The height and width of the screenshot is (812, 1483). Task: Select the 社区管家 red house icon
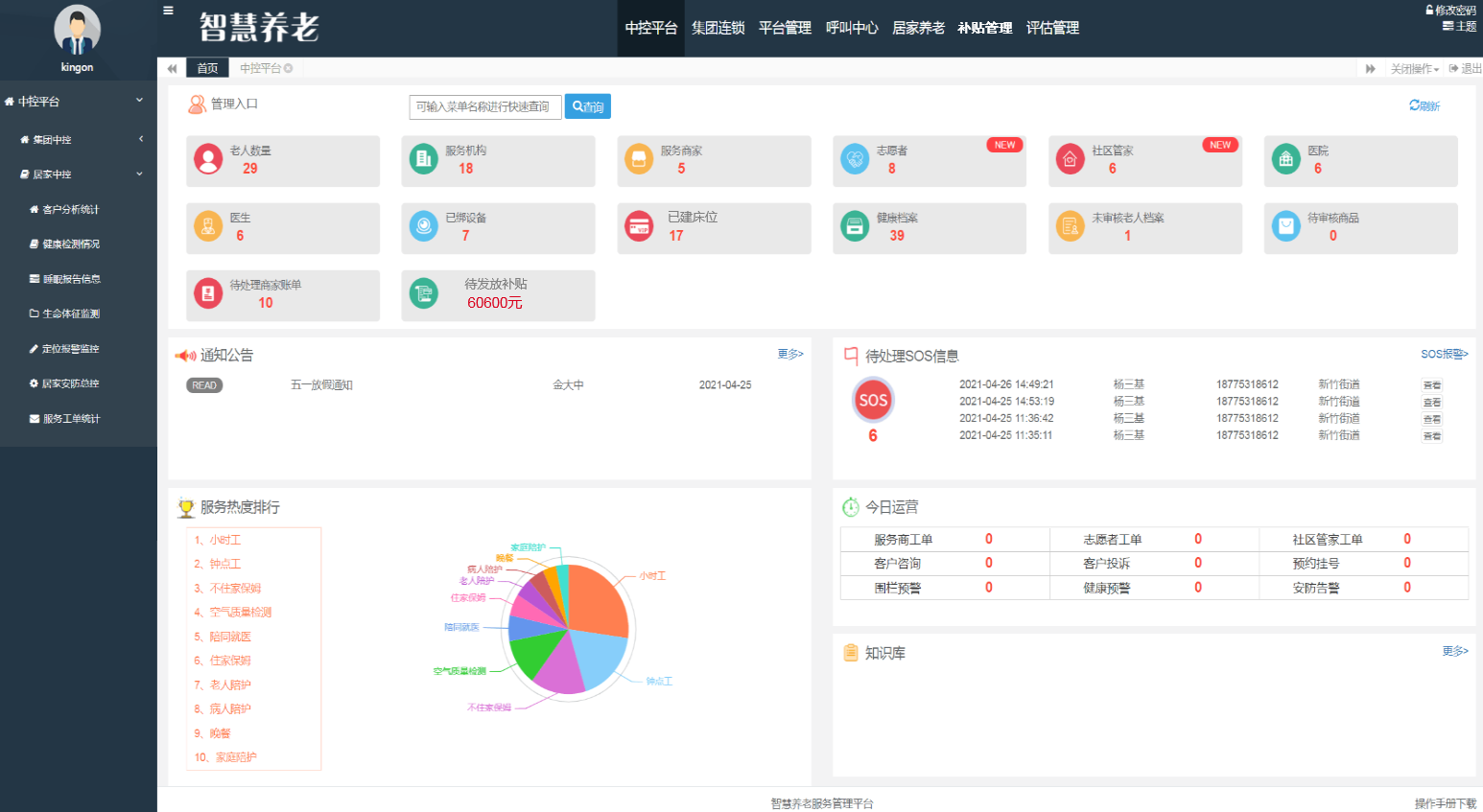pyautogui.click(x=1070, y=159)
